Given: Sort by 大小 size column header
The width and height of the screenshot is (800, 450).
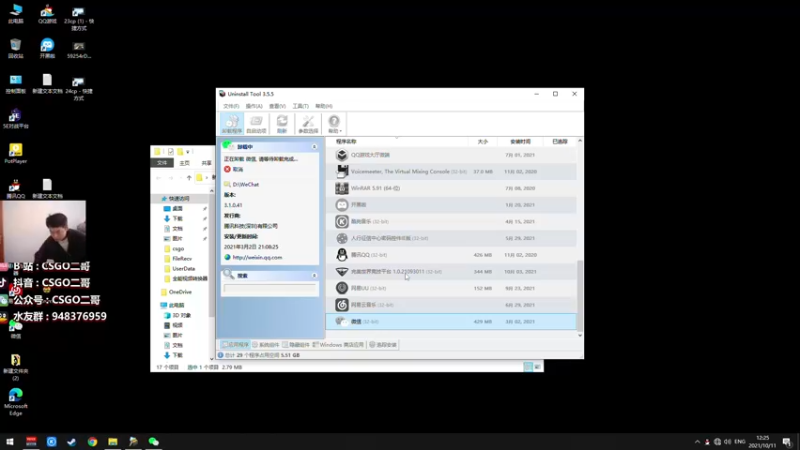Looking at the screenshot, I should [483, 141].
